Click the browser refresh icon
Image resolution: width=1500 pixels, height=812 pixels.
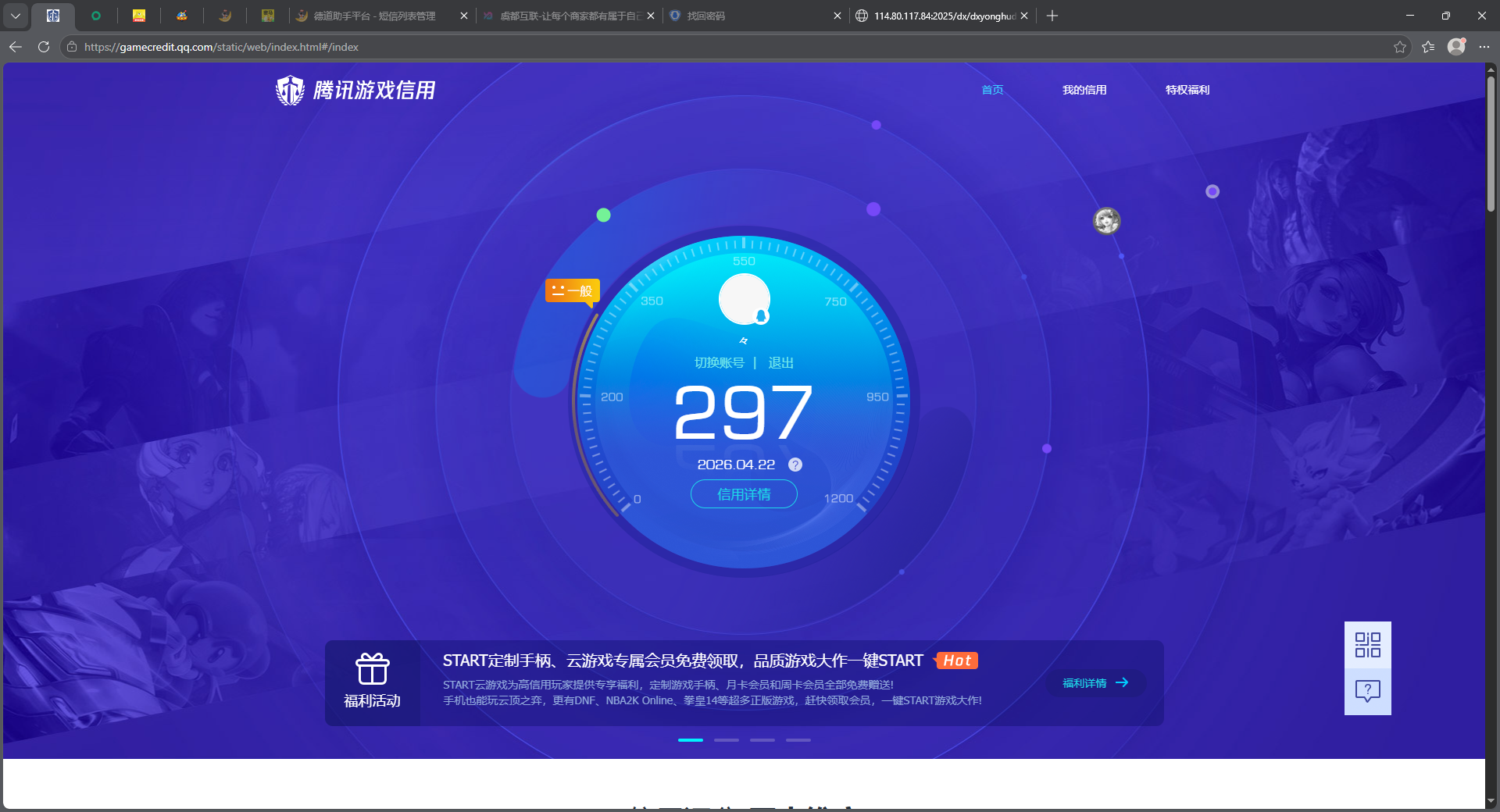pyautogui.click(x=43, y=47)
